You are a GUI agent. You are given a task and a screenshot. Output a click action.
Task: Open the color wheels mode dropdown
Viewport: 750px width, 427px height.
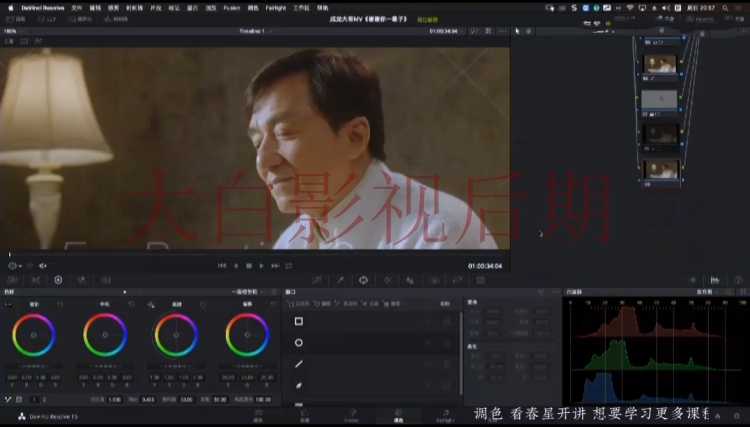point(247,292)
